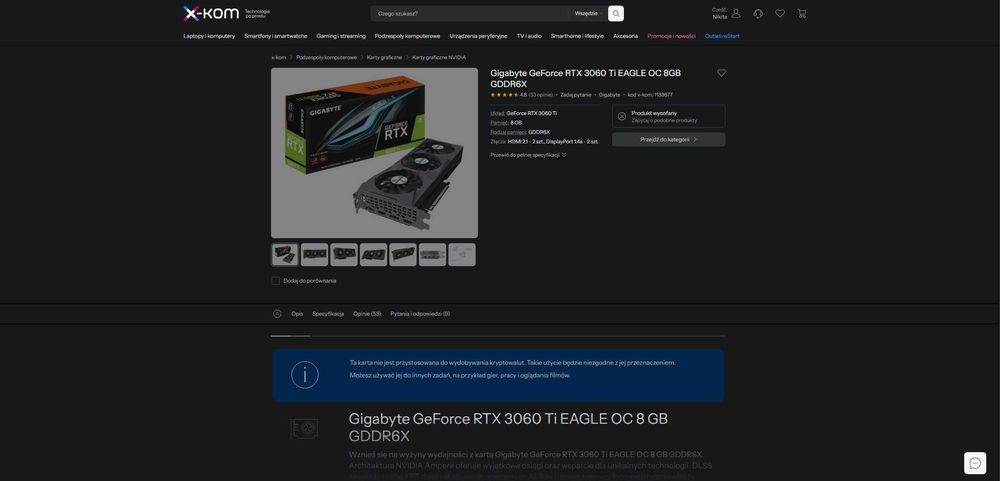Click the star rating 4.8
The image size is (1000, 481).
click(x=508, y=94)
